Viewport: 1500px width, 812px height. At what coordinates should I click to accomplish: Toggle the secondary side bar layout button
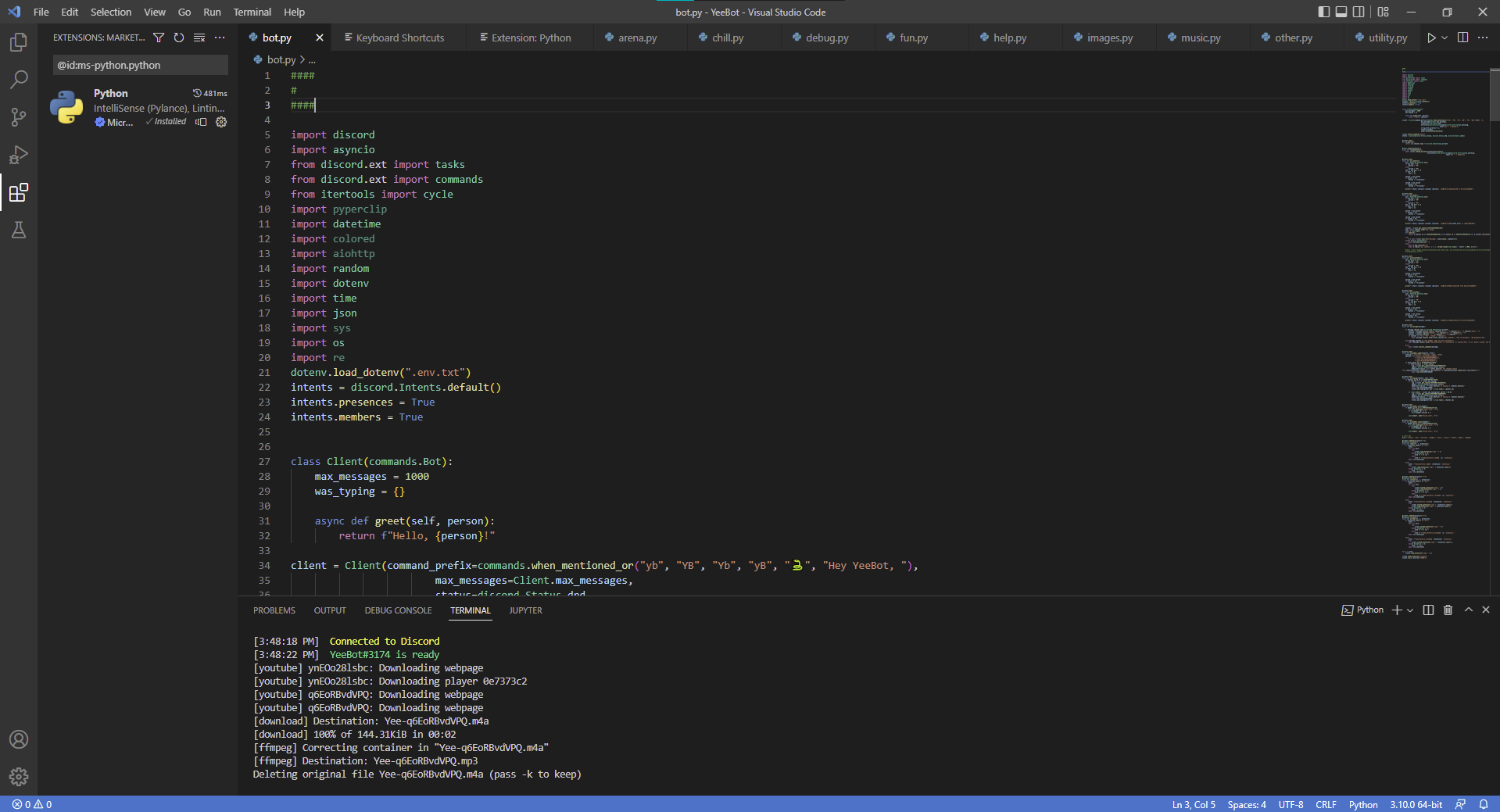(1359, 12)
